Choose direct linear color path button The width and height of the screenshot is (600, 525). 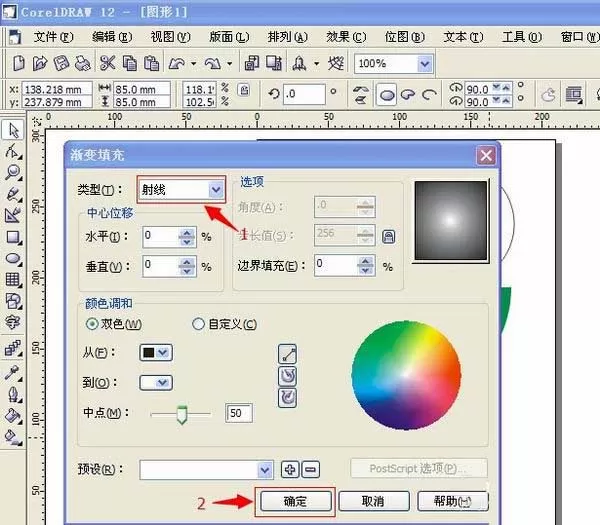tap(287, 354)
